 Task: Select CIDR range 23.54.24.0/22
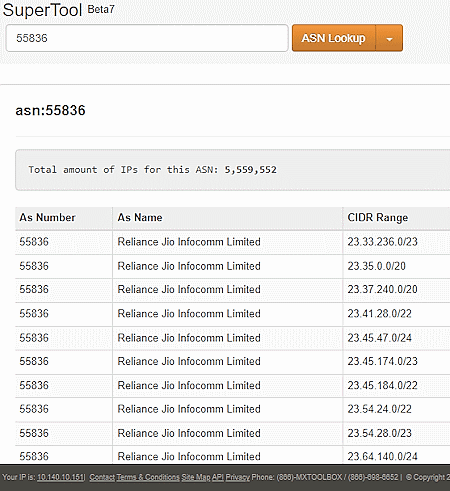point(379,409)
